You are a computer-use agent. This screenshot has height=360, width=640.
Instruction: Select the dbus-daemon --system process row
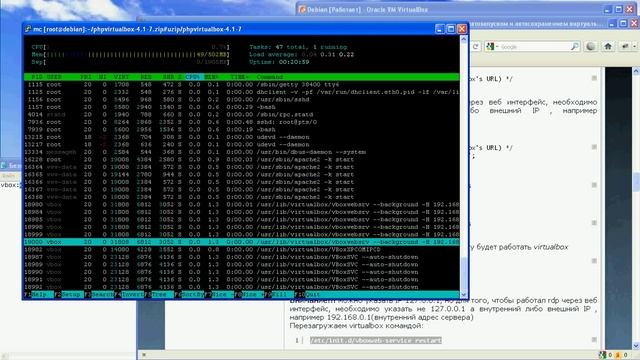click(x=242, y=152)
